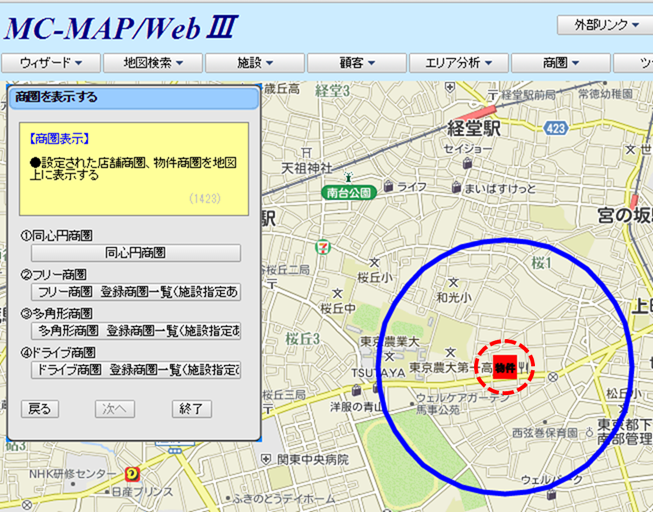Viewport: 653px width, 512px height.
Task: Open the ウィザード dropdown menu
Action: point(51,63)
